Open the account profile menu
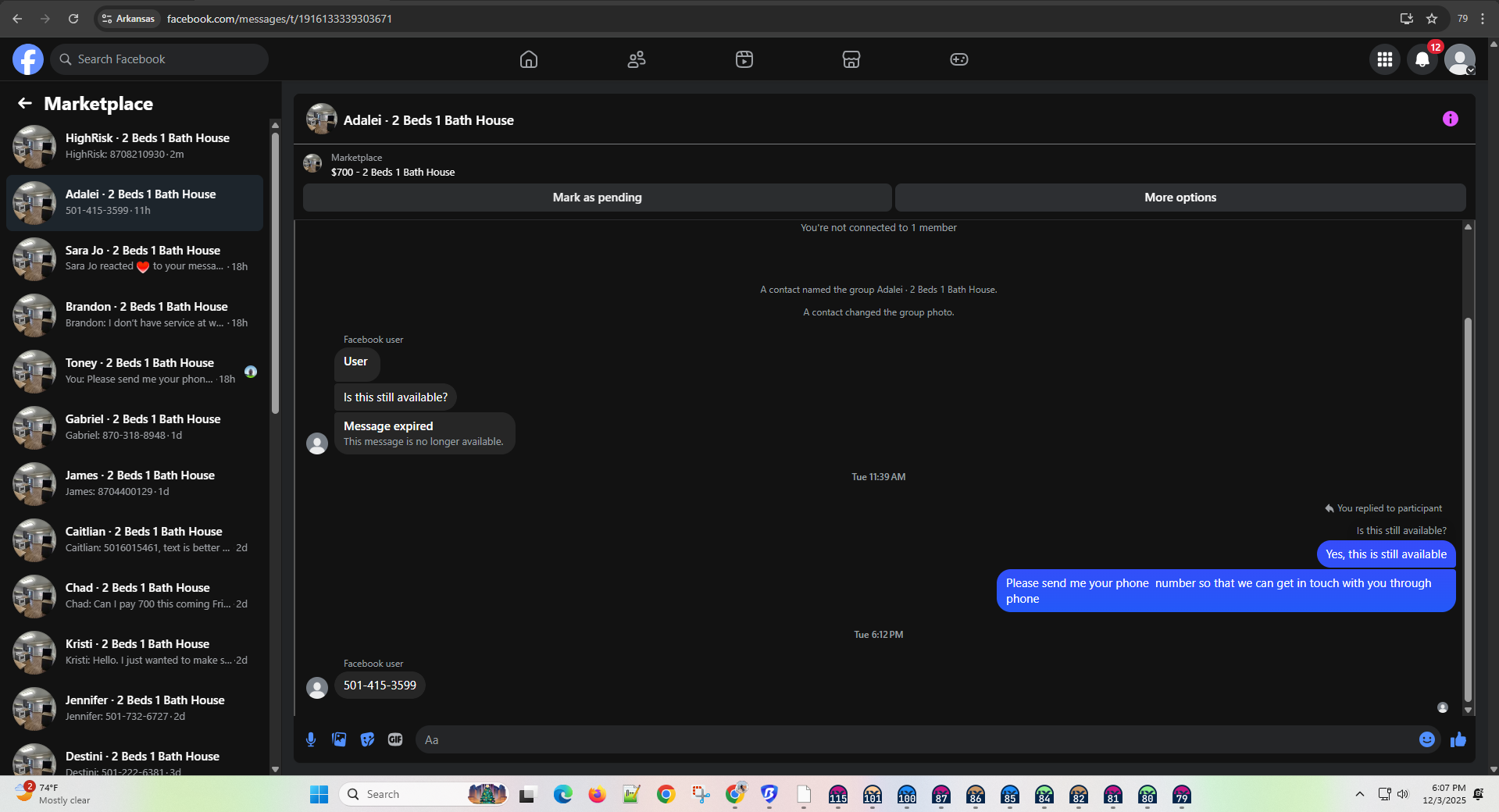Viewport: 1499px width, 812px height. (x=1460, y=59)
